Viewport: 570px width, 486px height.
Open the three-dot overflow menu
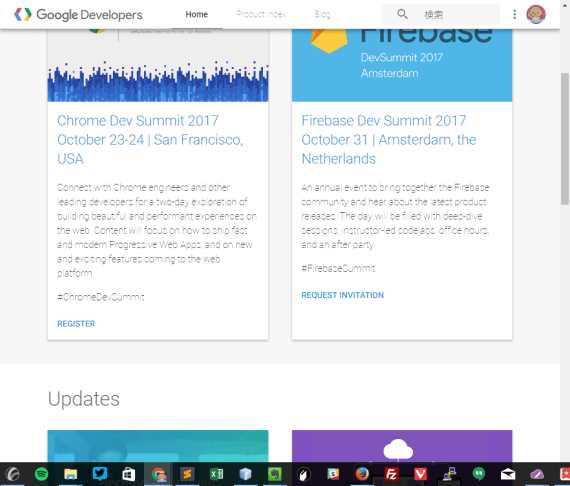(514, 14)
